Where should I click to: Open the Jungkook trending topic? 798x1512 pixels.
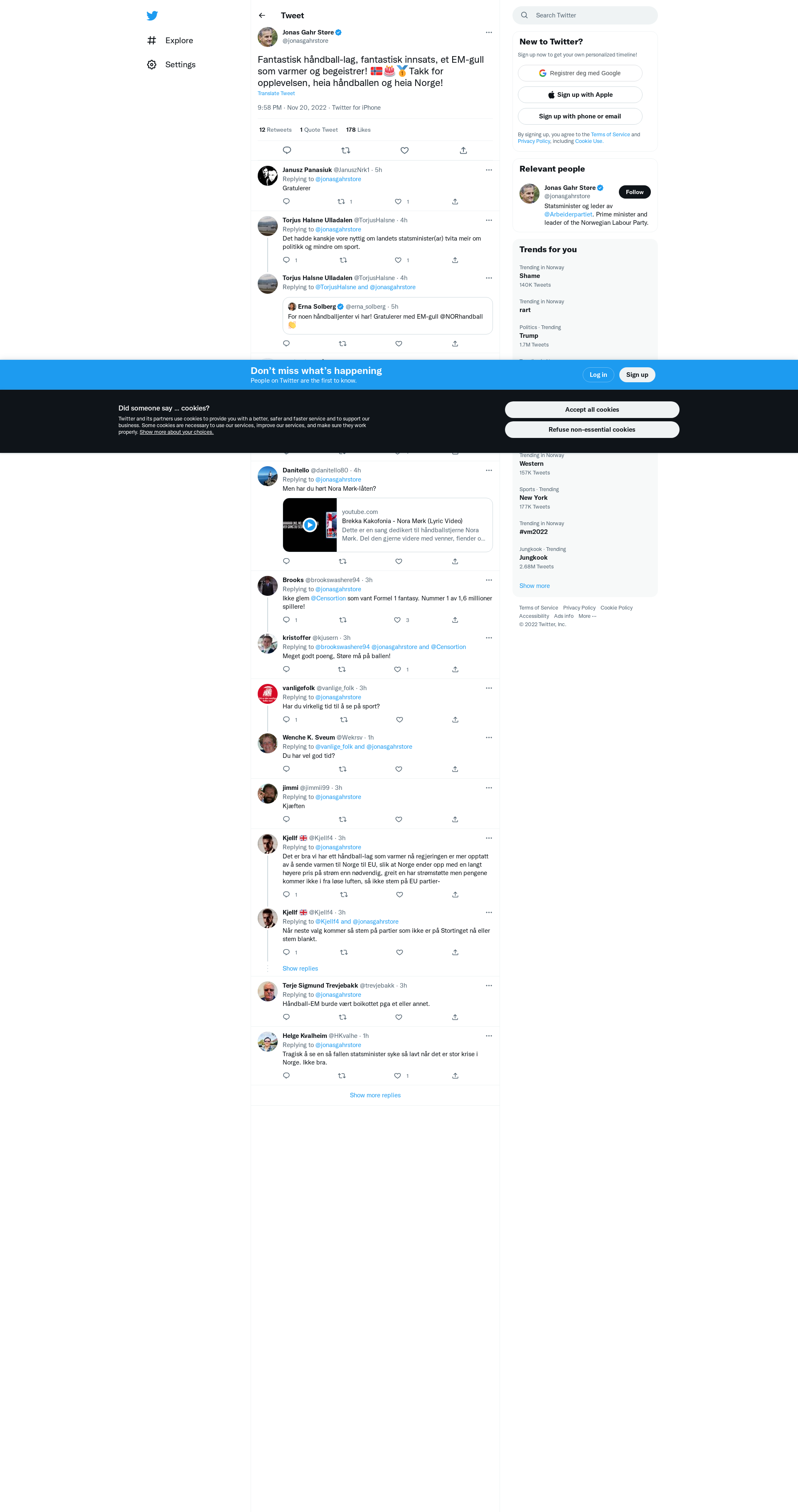click(x=585, y=558)
